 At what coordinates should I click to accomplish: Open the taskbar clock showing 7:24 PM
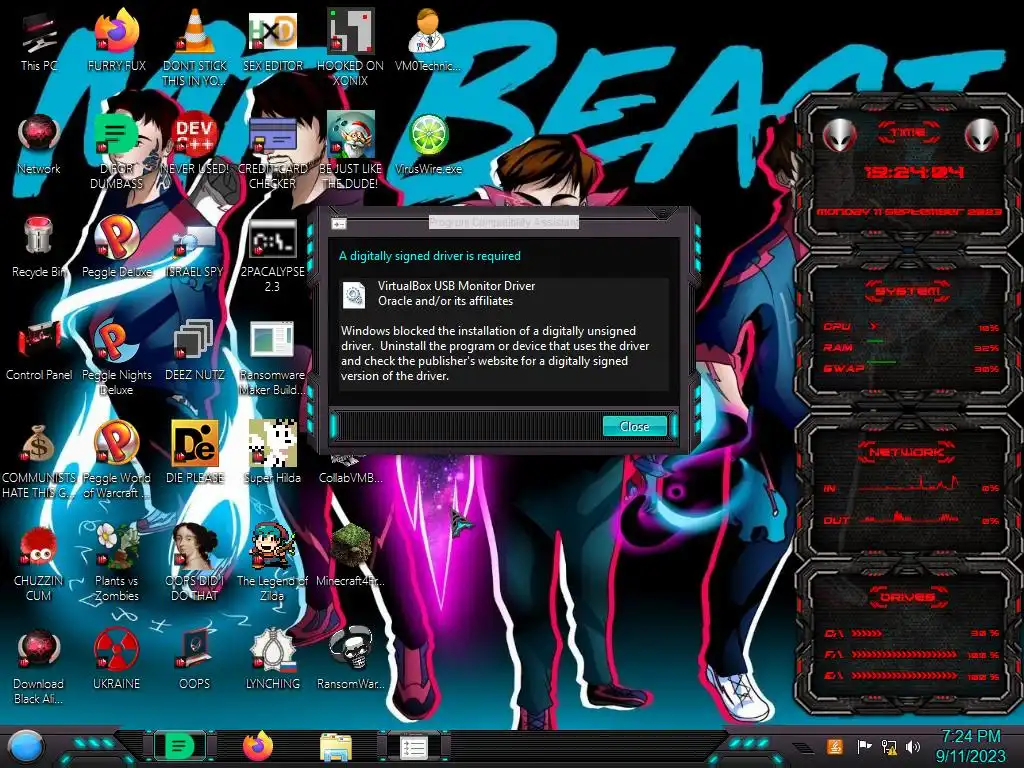point(970,746)
